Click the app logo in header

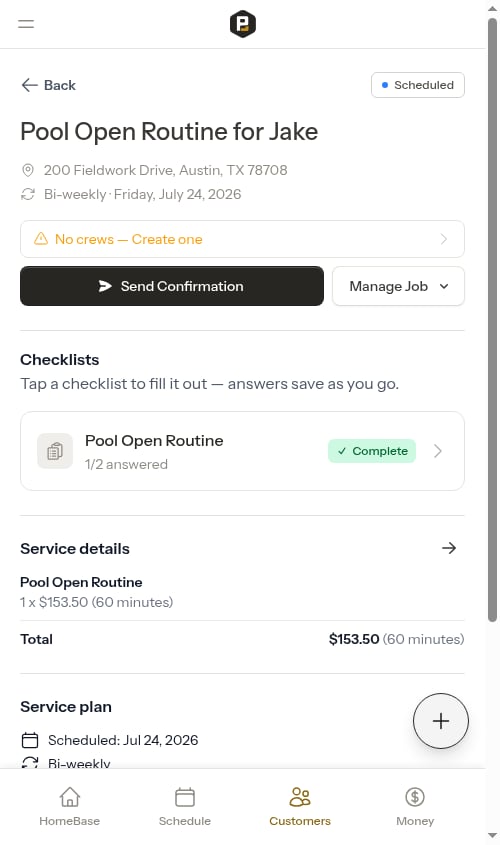click(x=242, y=24)
